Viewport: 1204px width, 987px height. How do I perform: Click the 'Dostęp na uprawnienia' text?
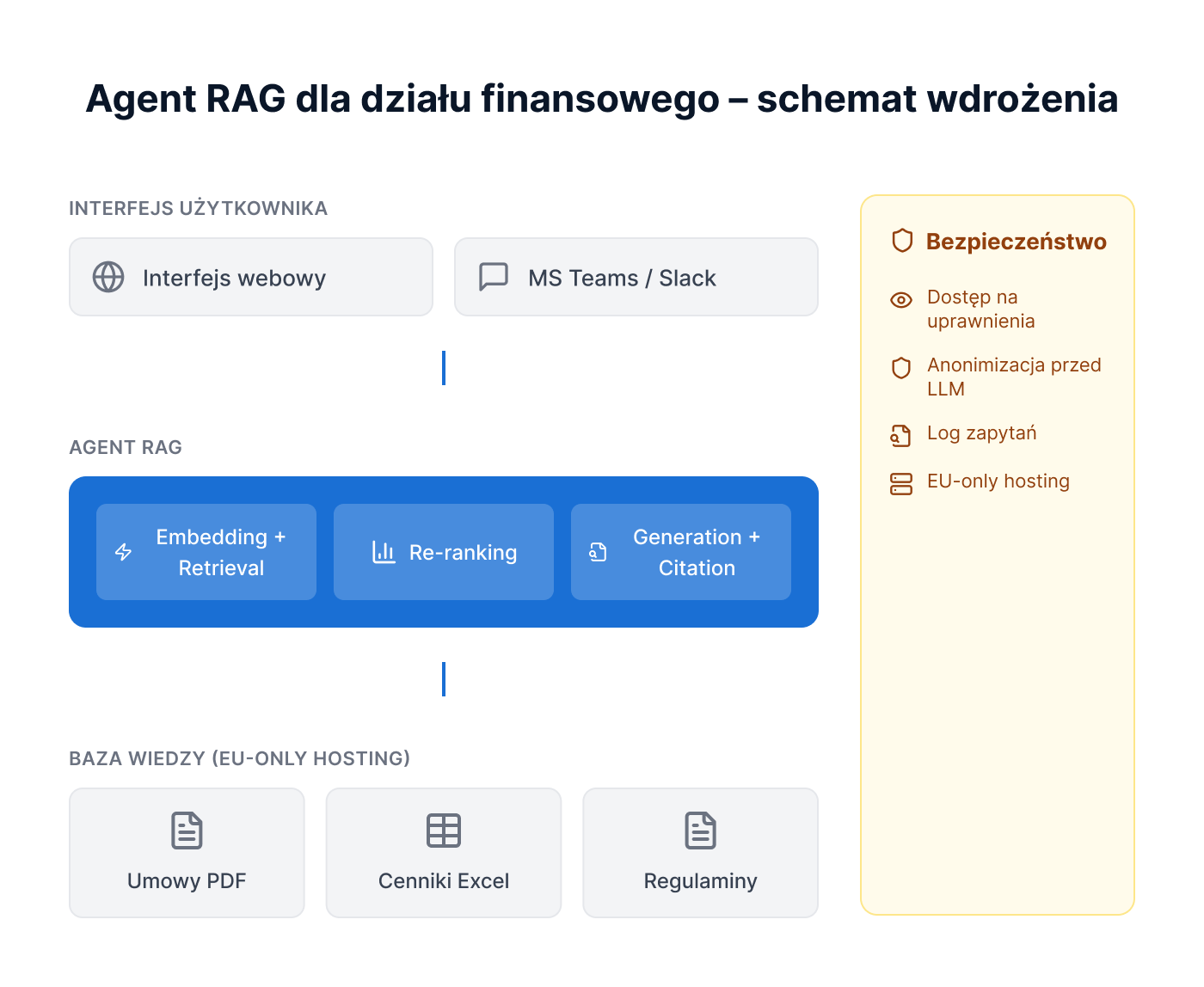(x=981, y=310)
